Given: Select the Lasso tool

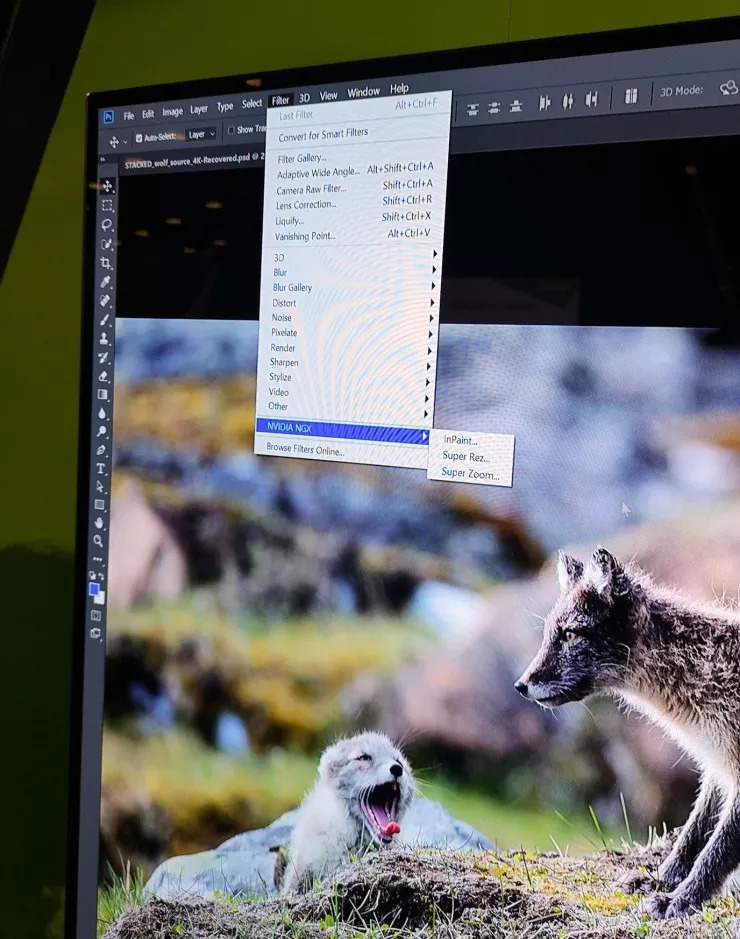Looking at the screenshot, I should click(x=107, y=225).
